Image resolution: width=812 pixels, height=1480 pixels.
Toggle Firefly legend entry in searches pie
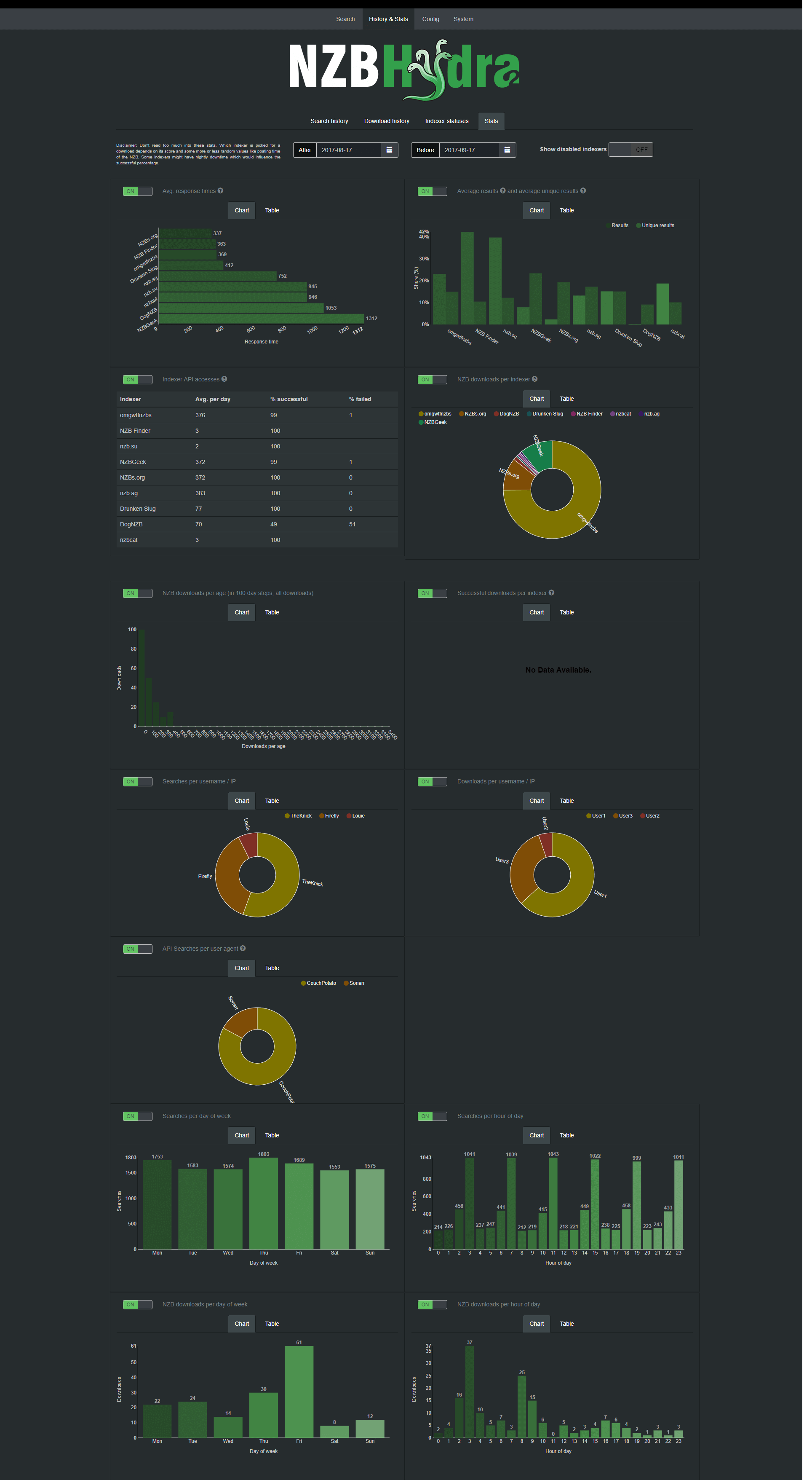pos(329,816)
